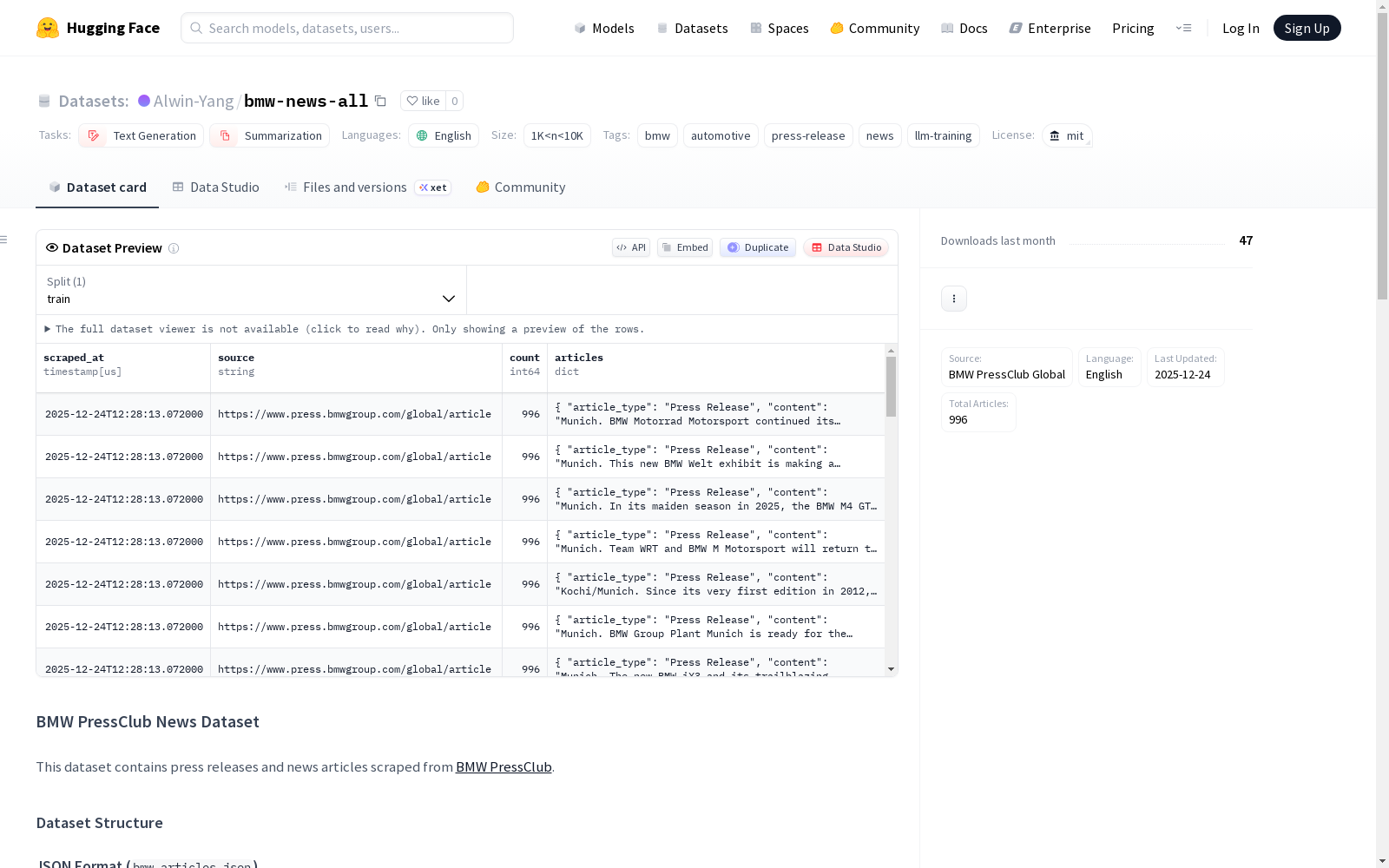
Task: Click the Downloads last month count 47
Action: [1246, 240]
